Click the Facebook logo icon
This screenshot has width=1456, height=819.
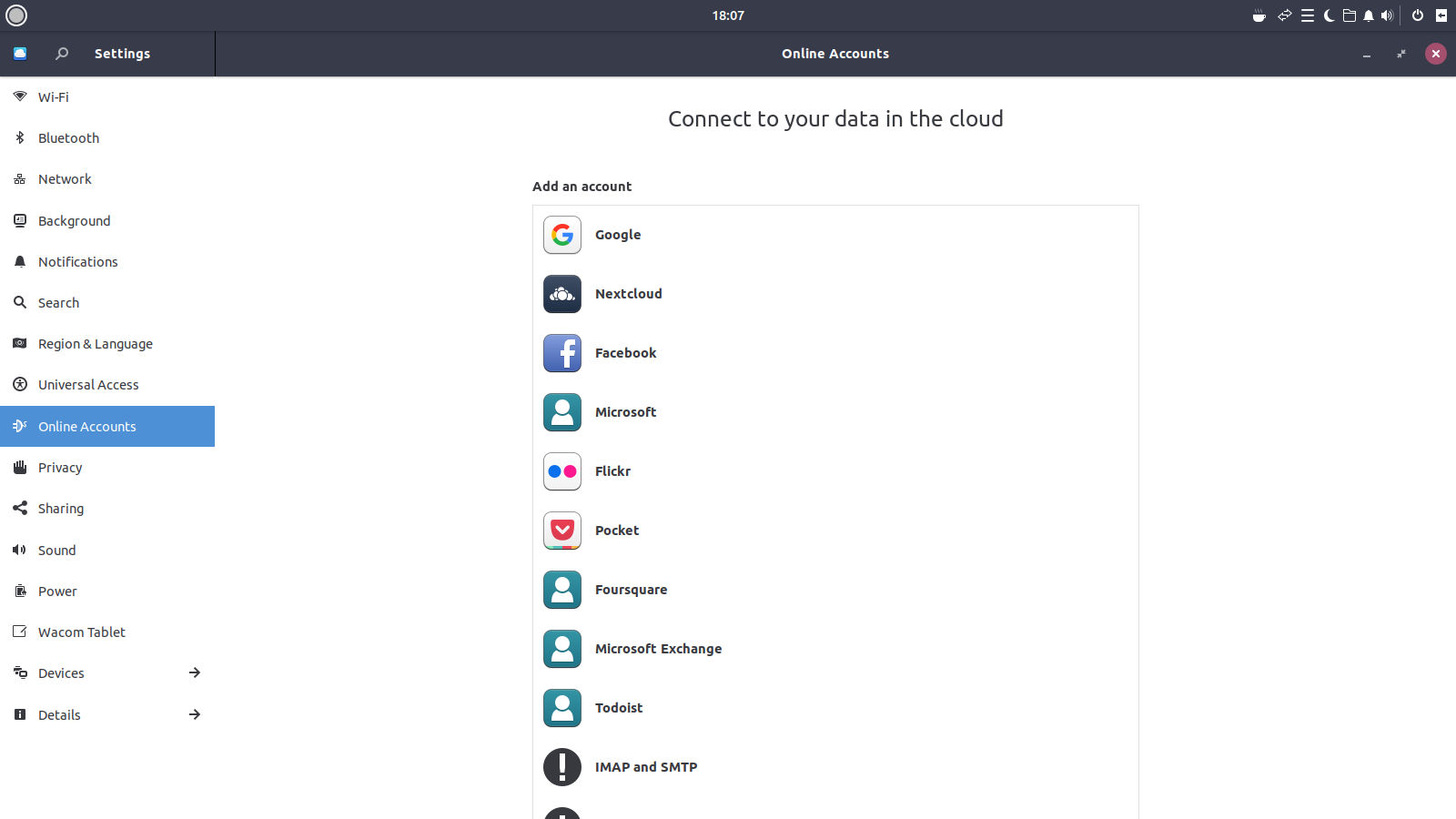click(562, 353)
